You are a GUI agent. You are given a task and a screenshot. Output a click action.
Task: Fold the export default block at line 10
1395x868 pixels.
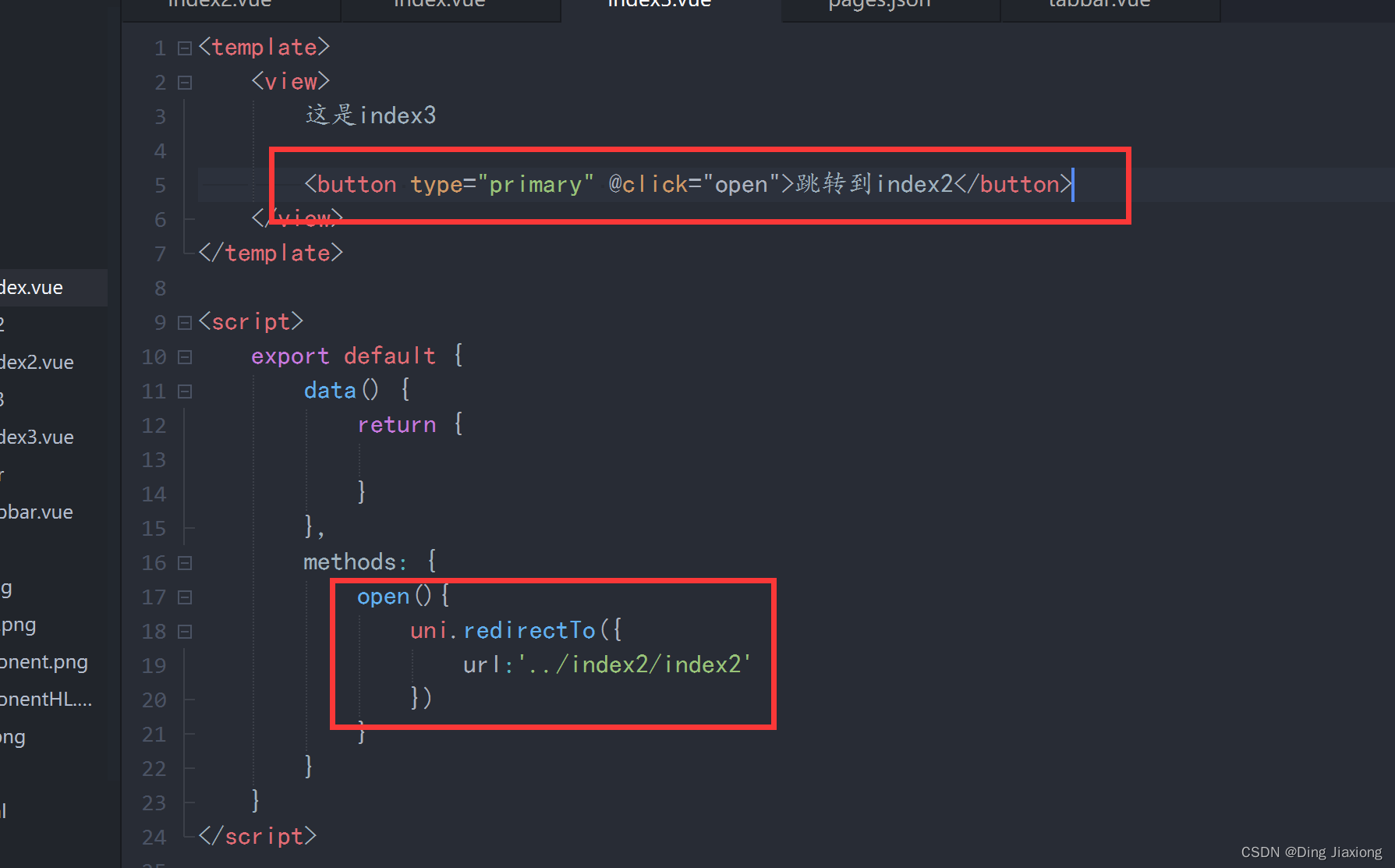pos(185,357)
